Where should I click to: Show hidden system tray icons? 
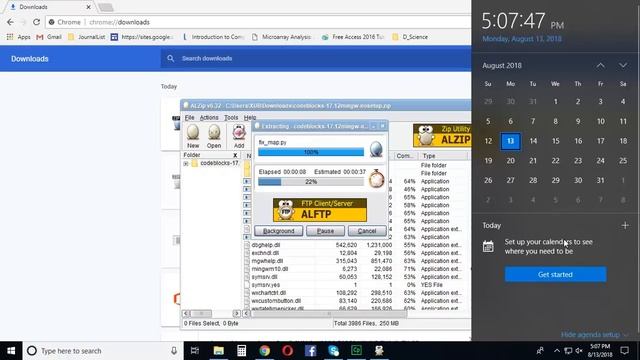coord(556,351)
